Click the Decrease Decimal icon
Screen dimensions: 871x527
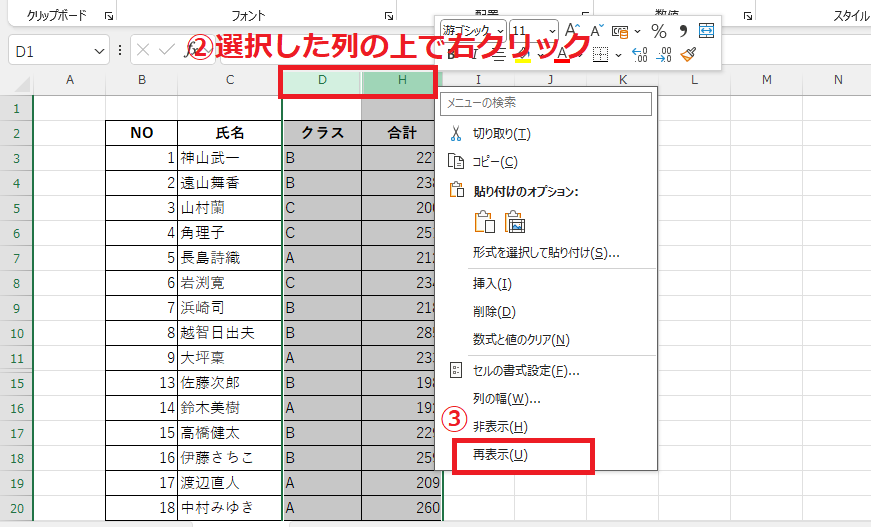point(664,54)
